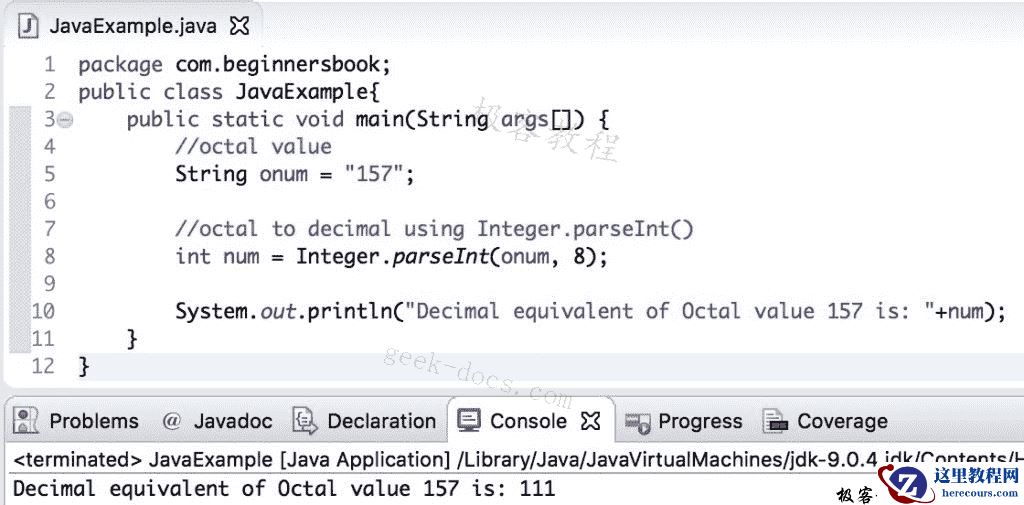Click the Progress view icon
1024x505 pixels.
click(x=637, y=422)
